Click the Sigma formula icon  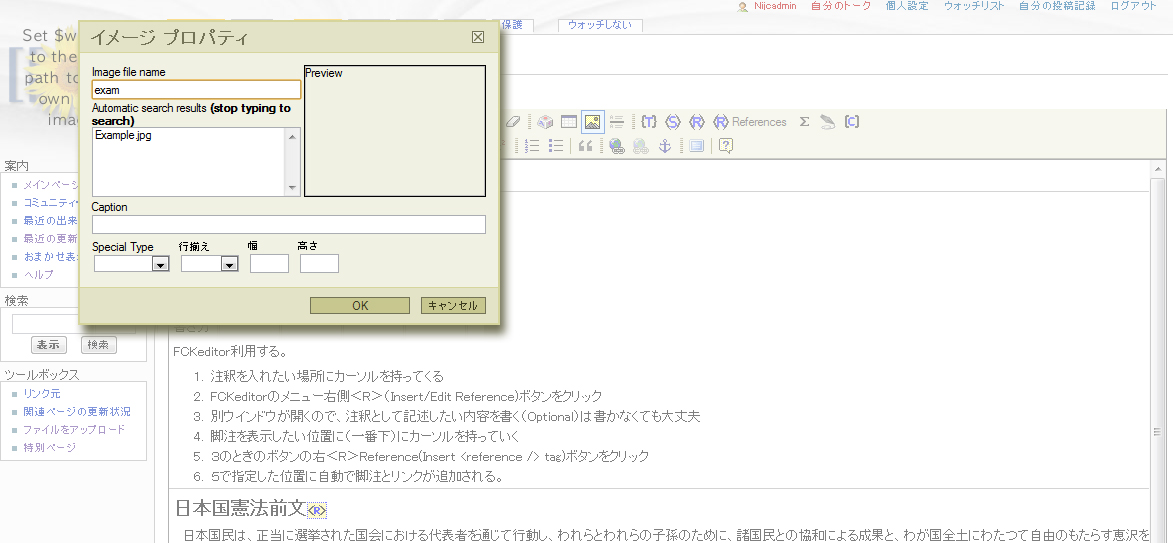pos(804,122)
